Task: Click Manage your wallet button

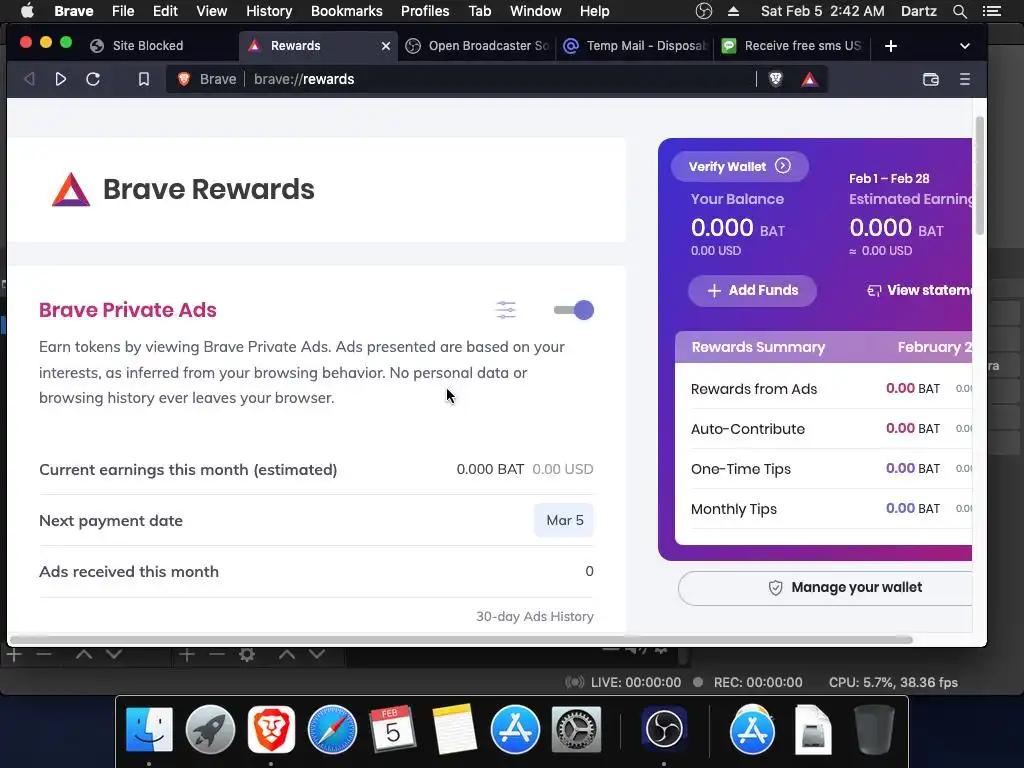Action: click(x=825, y=587)
